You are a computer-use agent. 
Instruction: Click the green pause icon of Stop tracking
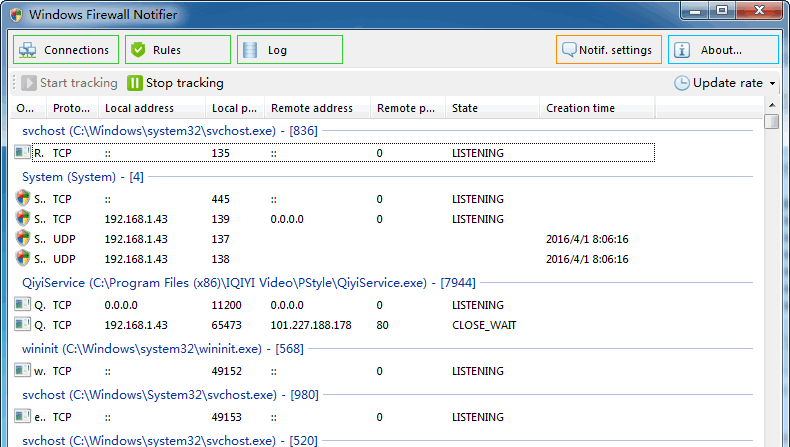coord(135,83)
